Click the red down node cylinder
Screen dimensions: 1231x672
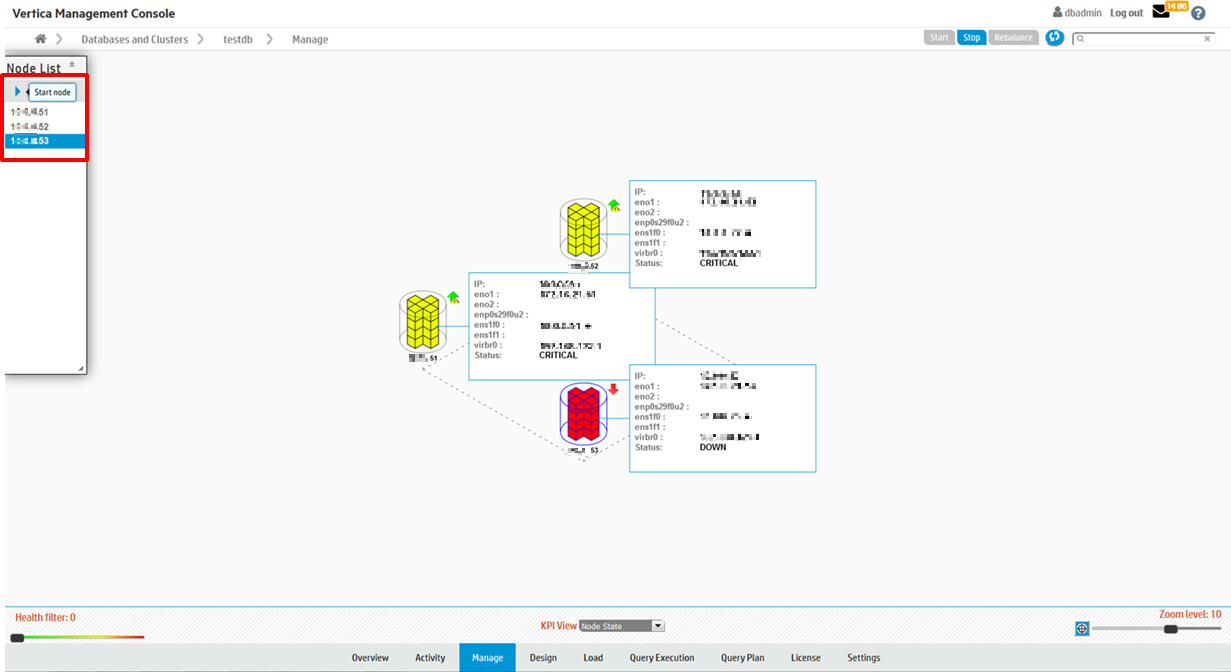[582, 413]
